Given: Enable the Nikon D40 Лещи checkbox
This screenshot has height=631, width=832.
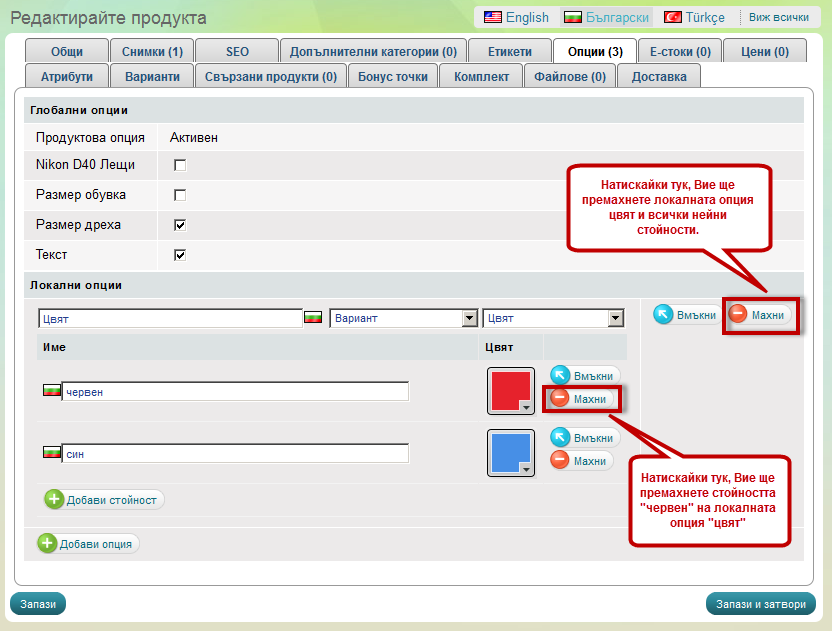Looking at the screenshot, I should point(181,164).
